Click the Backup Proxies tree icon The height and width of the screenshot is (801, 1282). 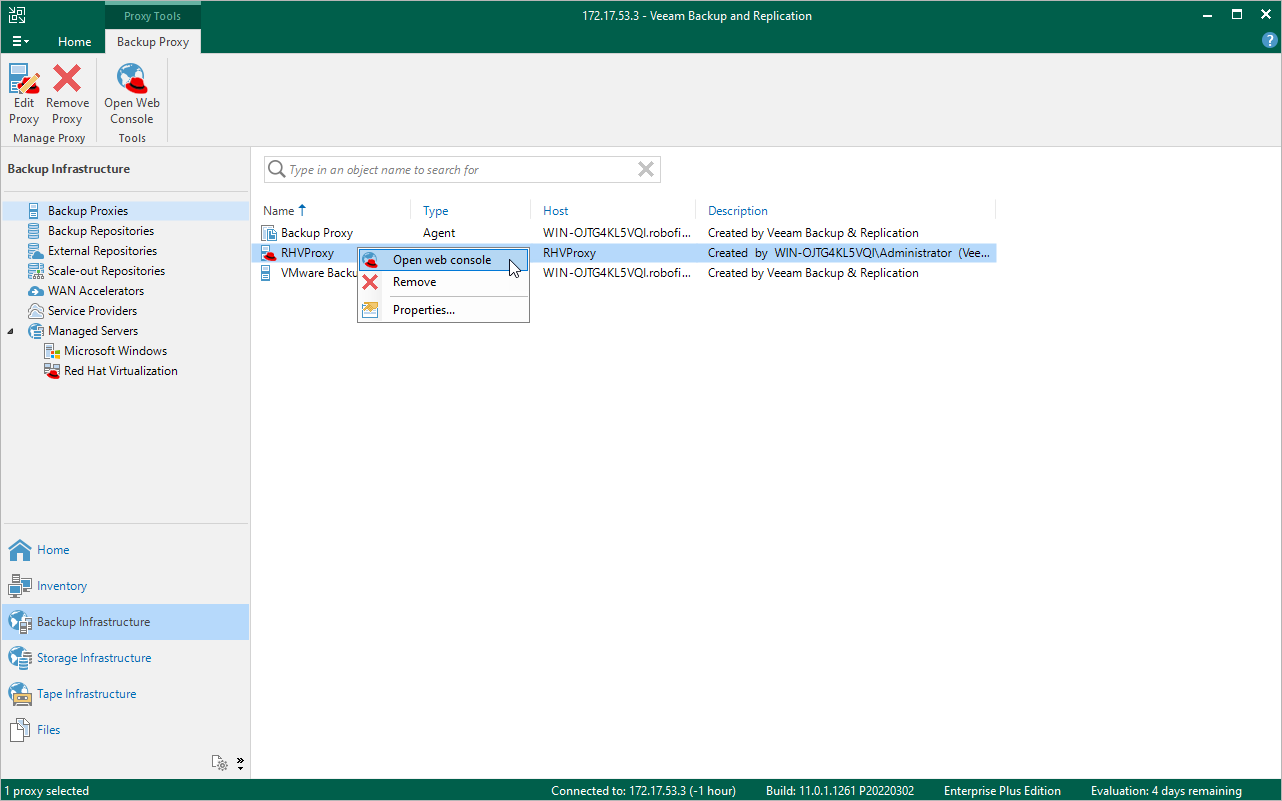pos(34,211)
